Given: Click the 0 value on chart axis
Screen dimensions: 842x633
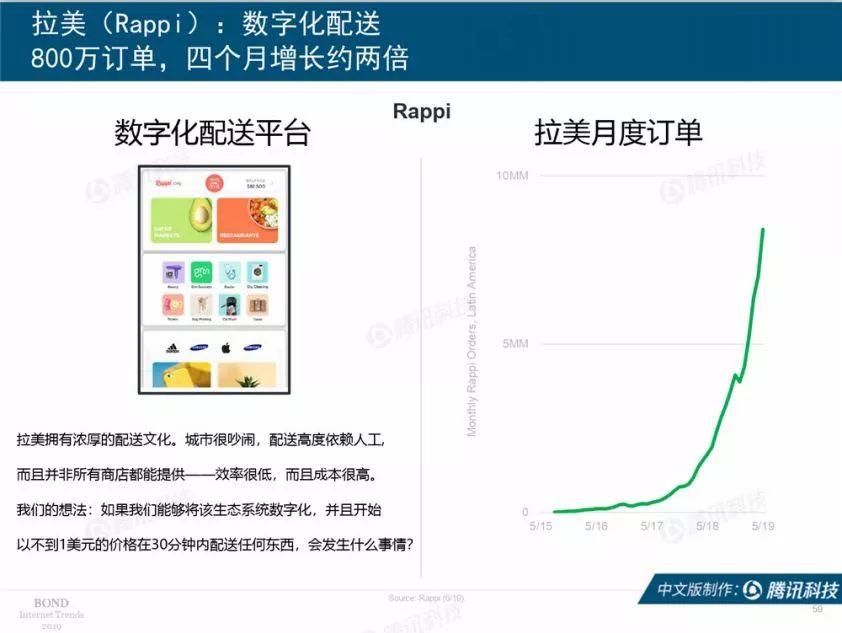Looking at the screenshot, I should click(525, 512).
